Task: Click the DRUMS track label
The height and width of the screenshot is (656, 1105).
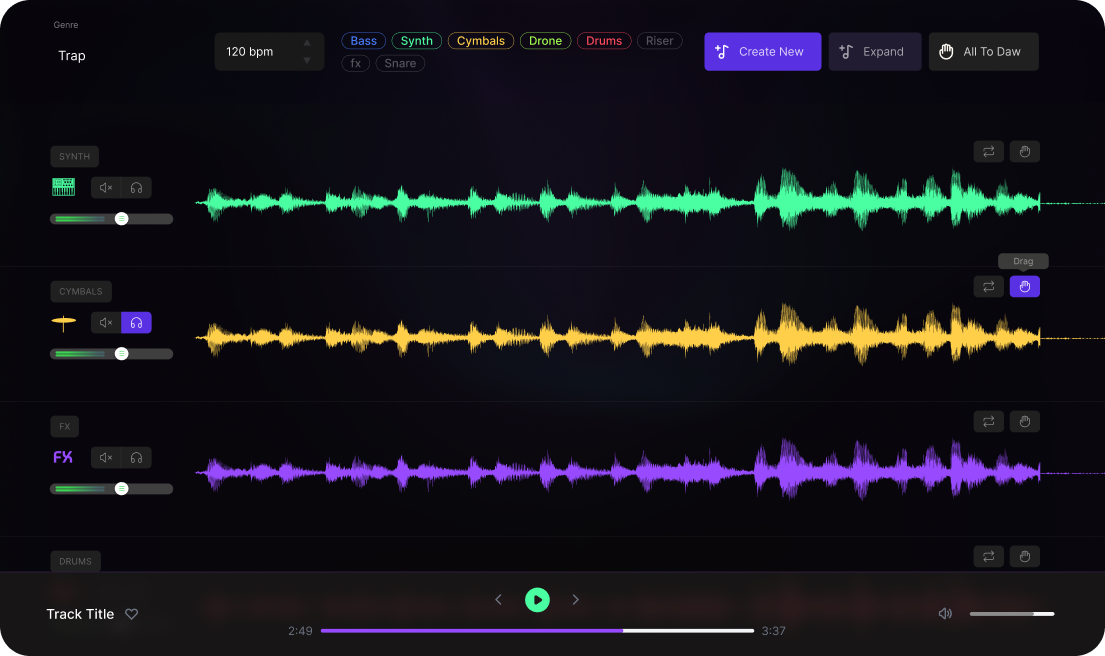Action: (x=75, y=562)
